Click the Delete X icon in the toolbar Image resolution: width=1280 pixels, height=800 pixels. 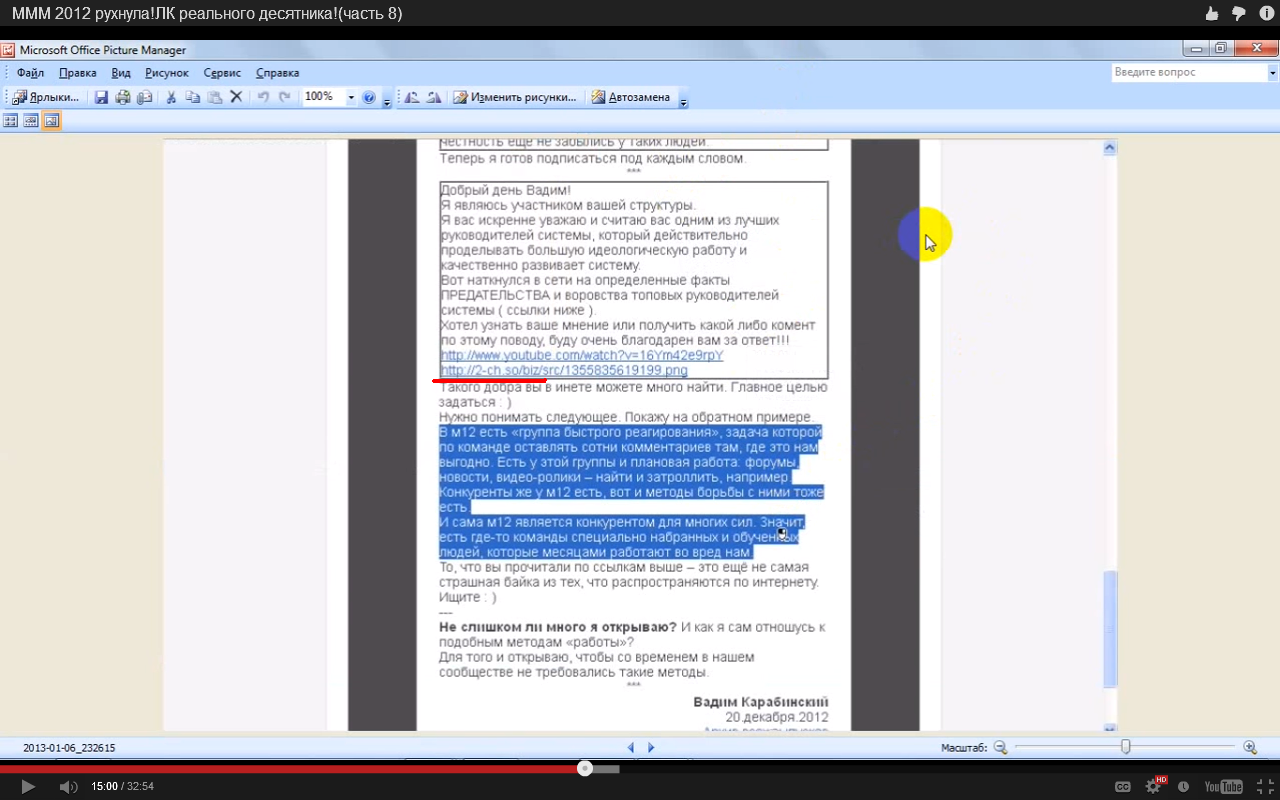(237, 97)
